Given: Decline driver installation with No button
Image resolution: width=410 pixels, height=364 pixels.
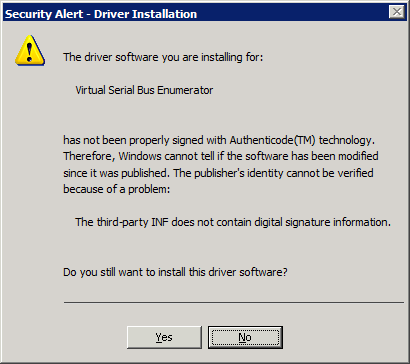Looking at the screenshot, I should [245, 337].
